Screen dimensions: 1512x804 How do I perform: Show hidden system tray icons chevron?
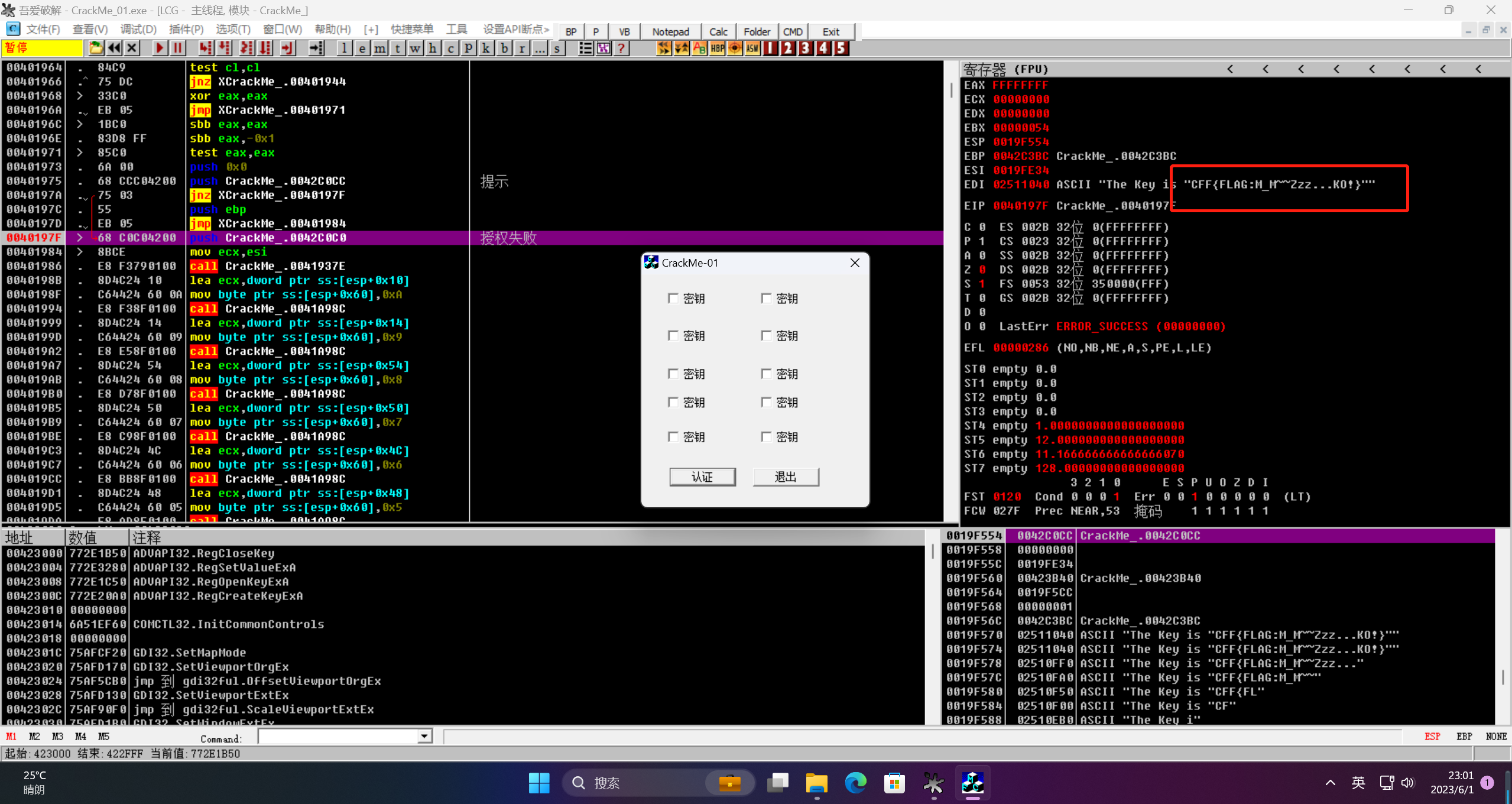tap(1330, 783)
